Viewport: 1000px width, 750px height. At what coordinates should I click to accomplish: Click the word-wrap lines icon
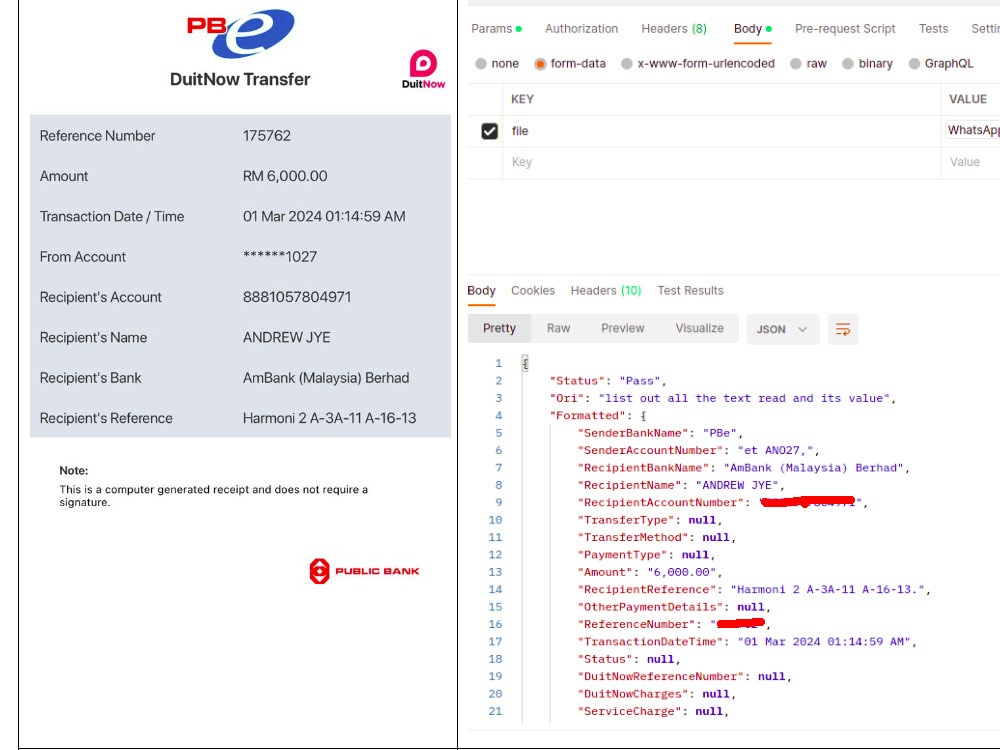pos(842,329)
